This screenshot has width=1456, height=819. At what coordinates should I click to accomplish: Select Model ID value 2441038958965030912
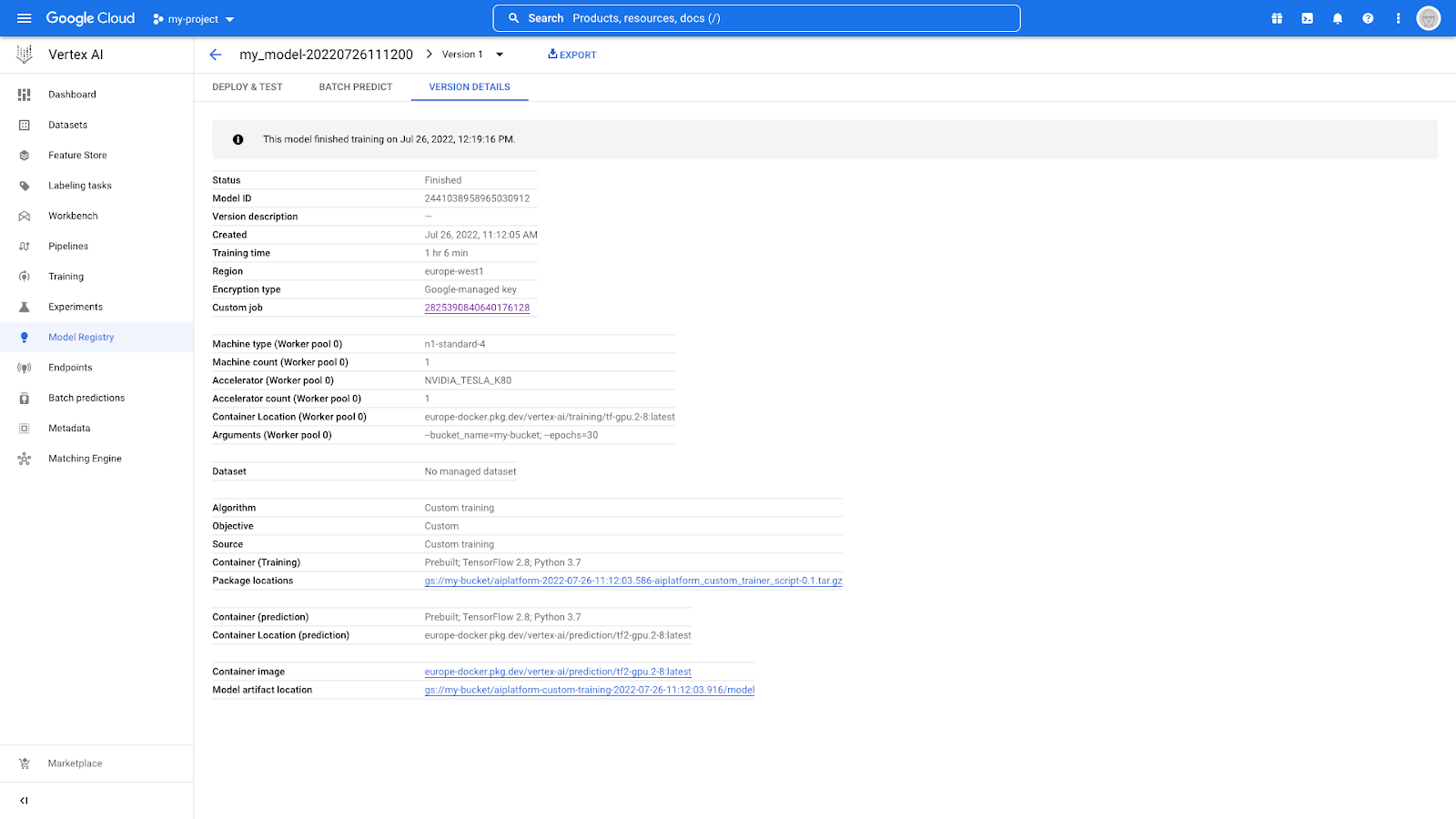(x=477, y=198)
